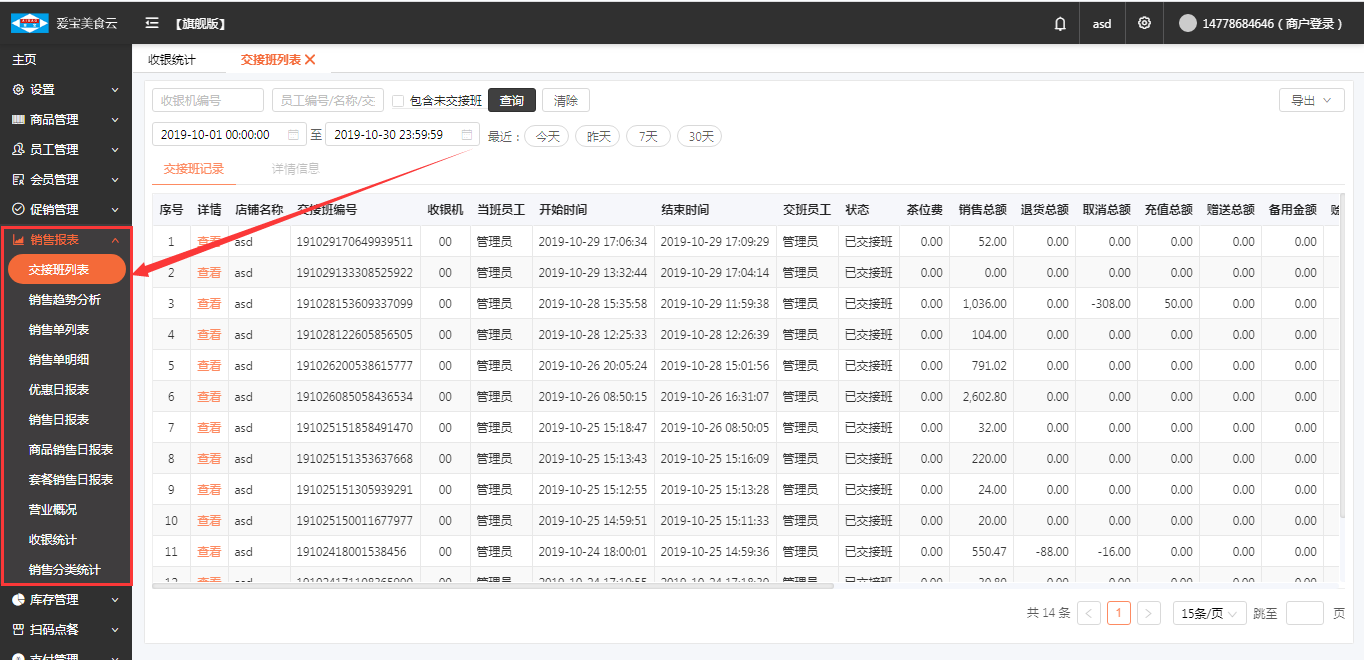Click the user avatar icon

click(x=1187, y=23)
